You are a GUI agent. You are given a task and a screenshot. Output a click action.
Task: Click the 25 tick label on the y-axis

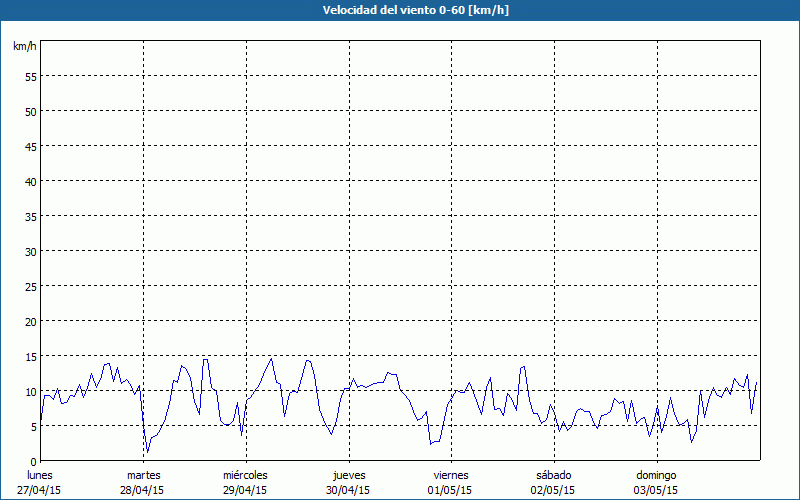30,287
